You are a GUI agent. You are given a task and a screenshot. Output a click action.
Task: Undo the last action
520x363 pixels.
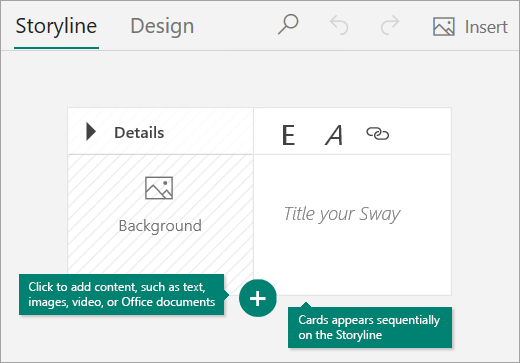point(339,25)
